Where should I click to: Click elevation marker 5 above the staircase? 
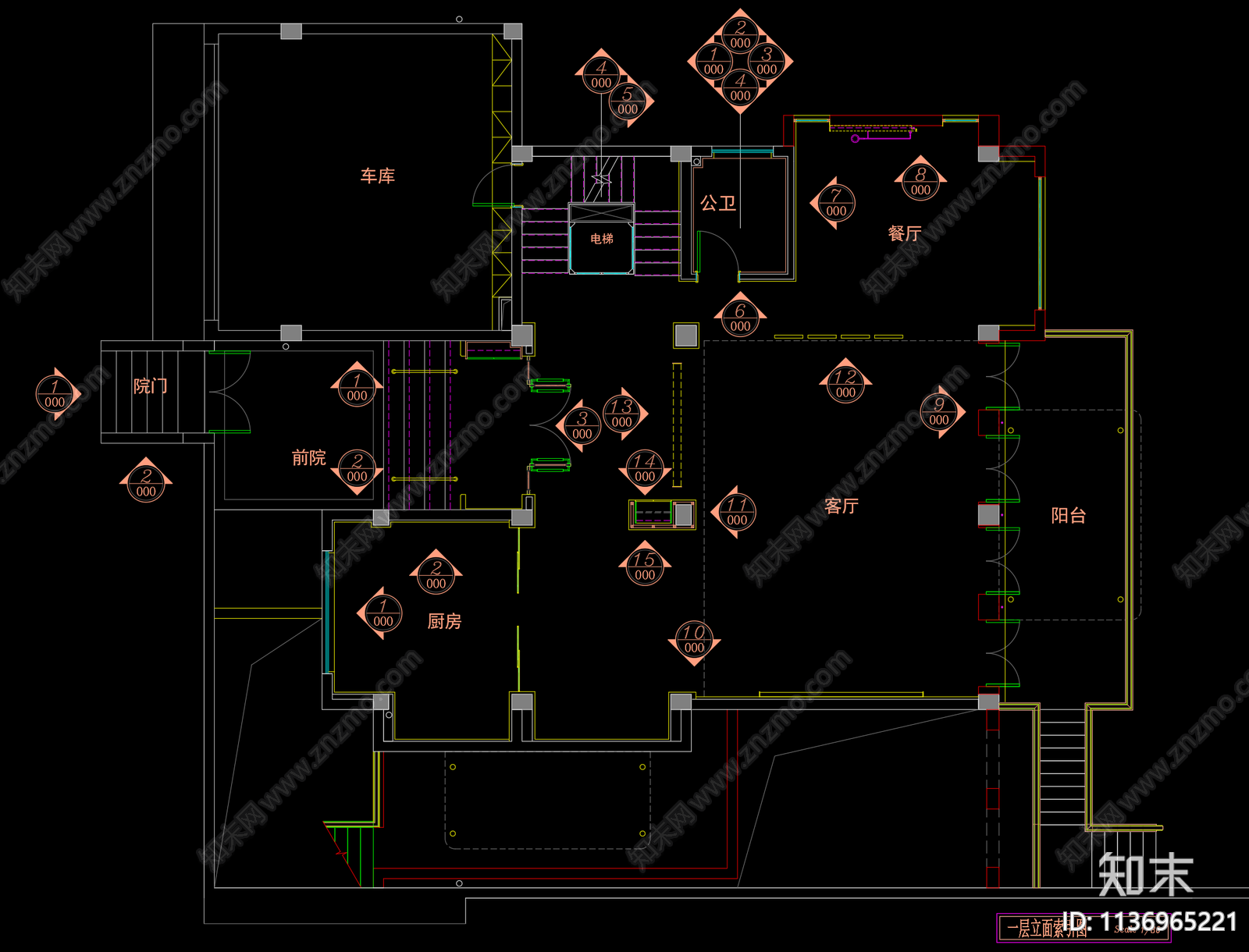[630, 101]
